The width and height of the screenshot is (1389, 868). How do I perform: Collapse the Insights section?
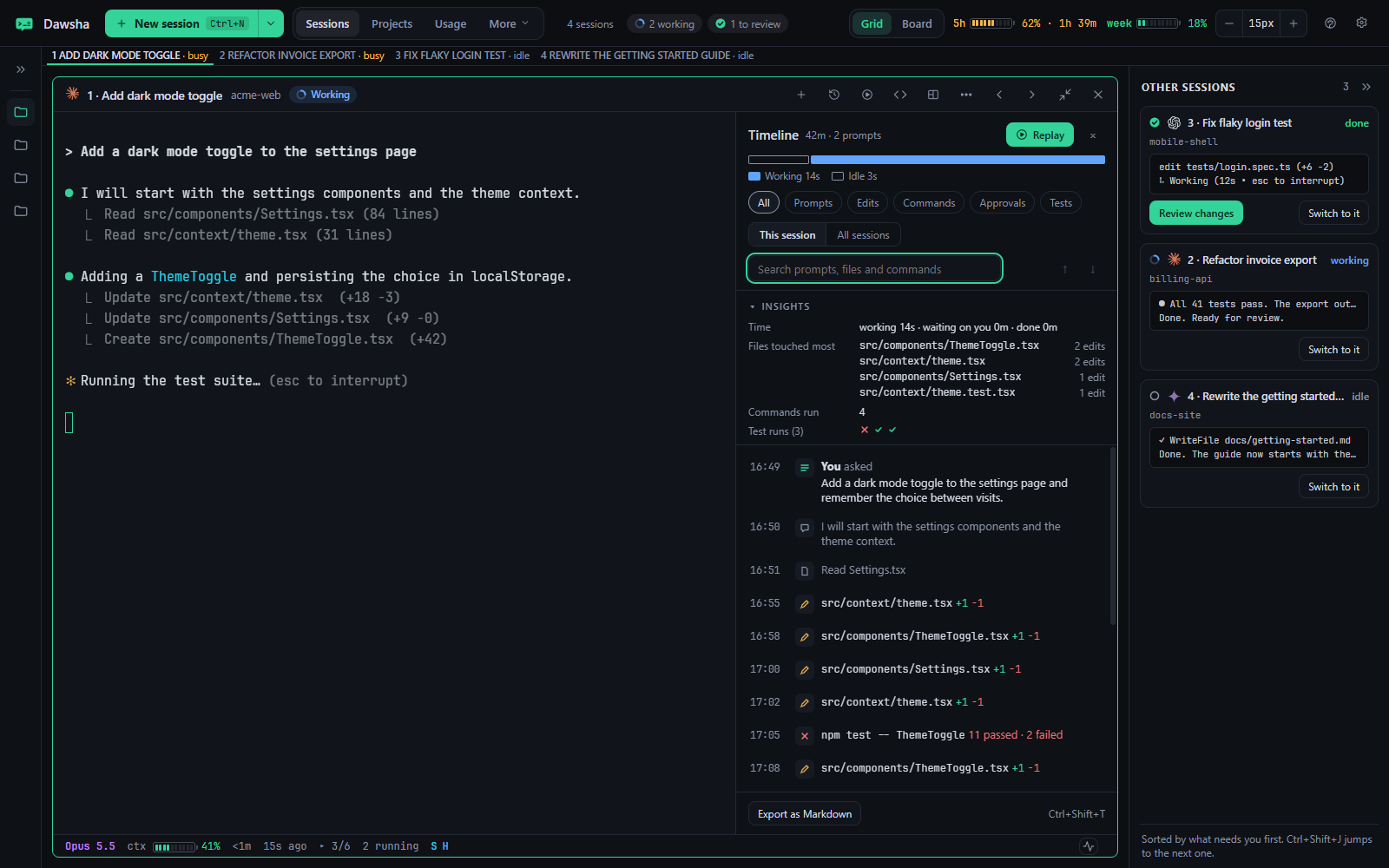tap(780, 306)
